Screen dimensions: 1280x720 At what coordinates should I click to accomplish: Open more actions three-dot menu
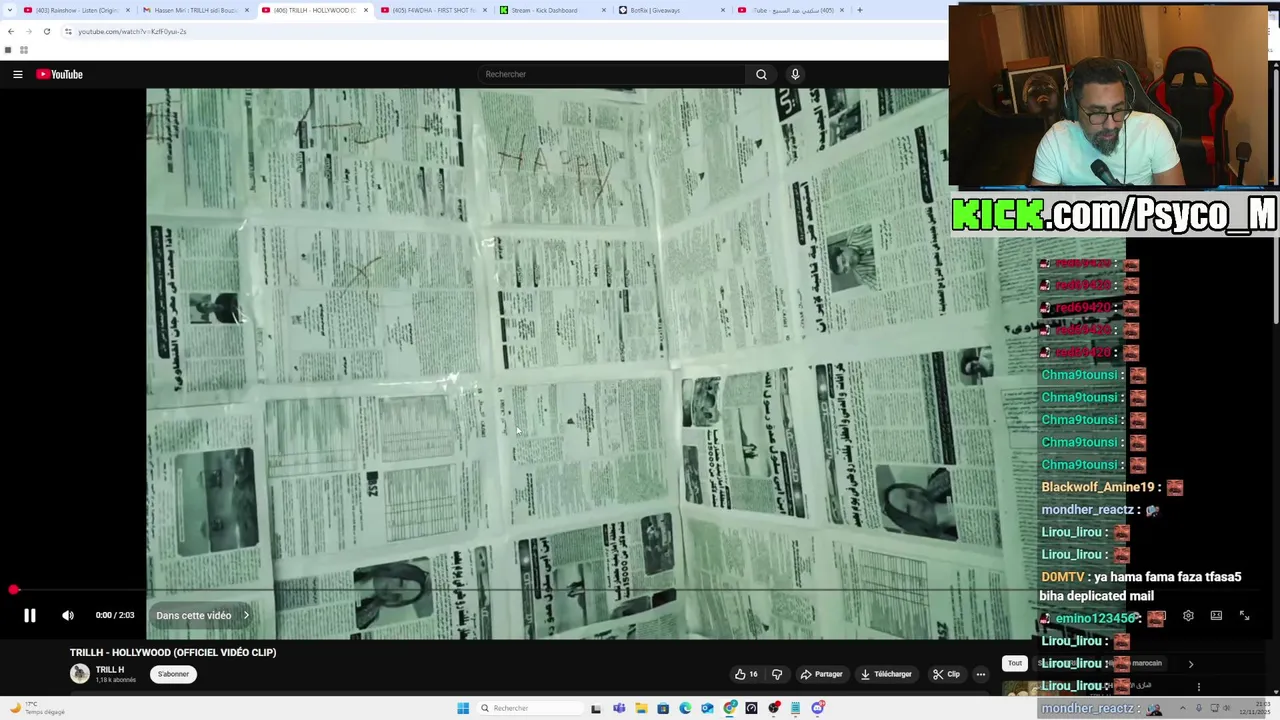pyautogui.click(x=981, y=674)
